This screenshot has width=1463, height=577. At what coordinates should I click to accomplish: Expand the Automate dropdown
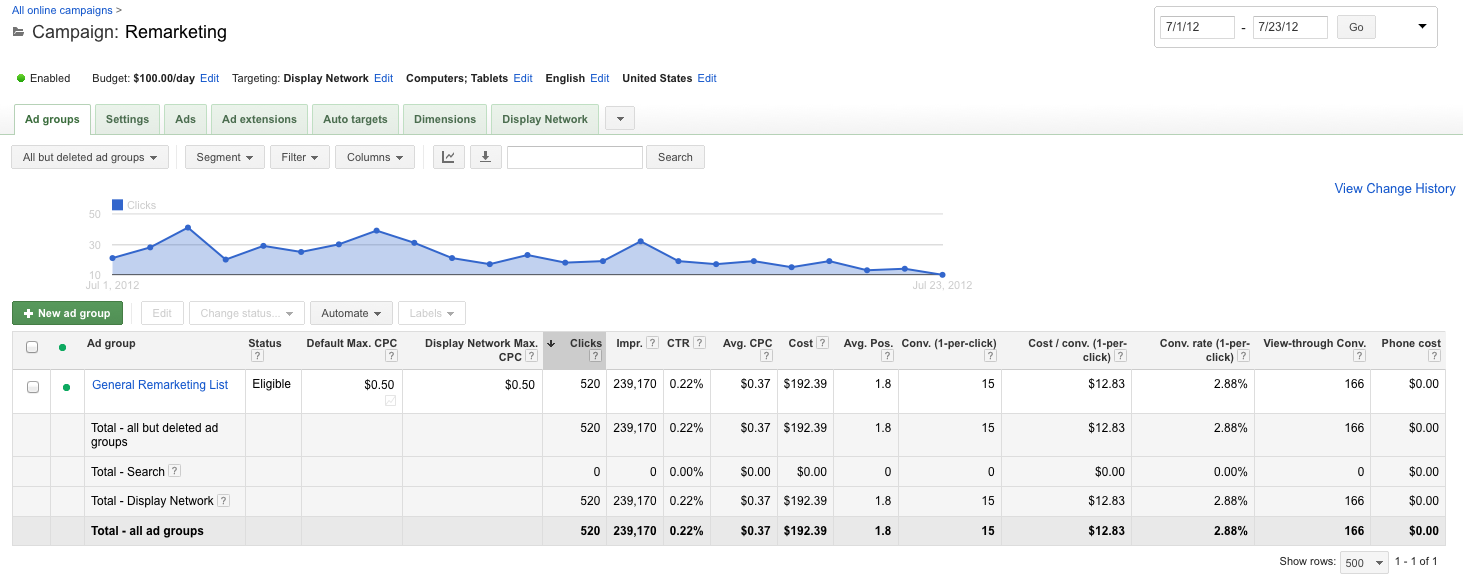tap(351, 313)
